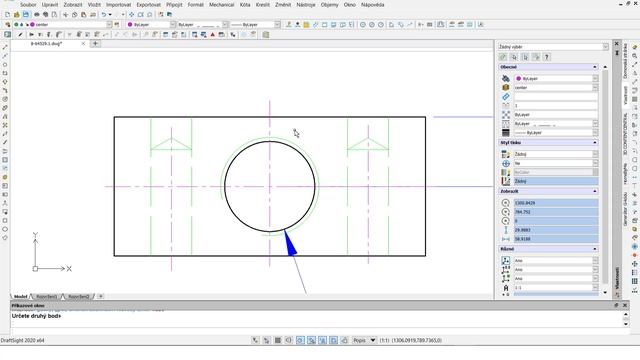Click the Save diskette icon

click(x=26, y=15)
